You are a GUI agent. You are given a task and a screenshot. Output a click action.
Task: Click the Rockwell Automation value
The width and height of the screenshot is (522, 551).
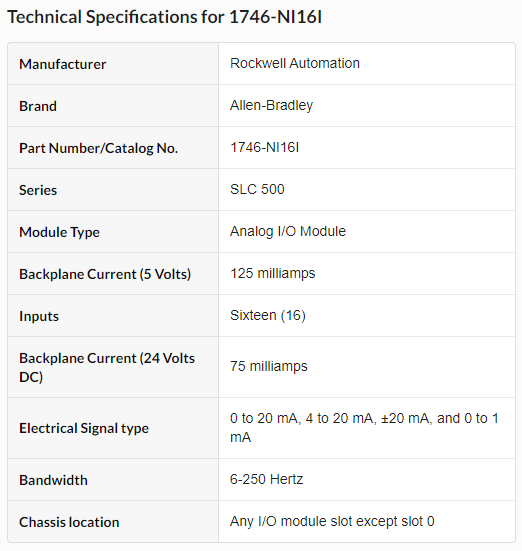295,63
